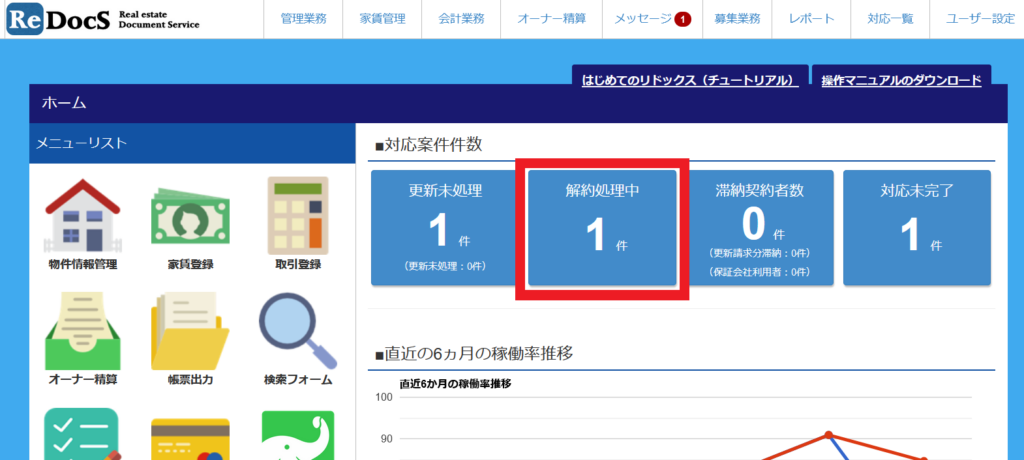This screenshot has height=460, width=1024.
Task: Open レポート menu
Action: 811,19
